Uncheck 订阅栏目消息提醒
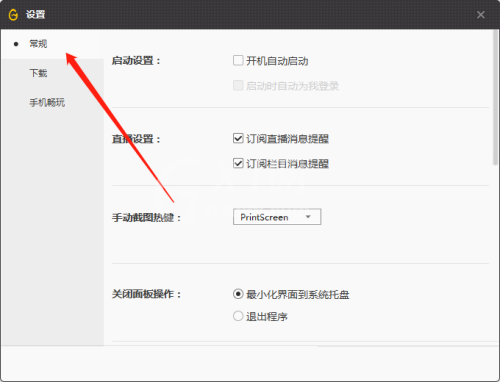 (238, 163)
